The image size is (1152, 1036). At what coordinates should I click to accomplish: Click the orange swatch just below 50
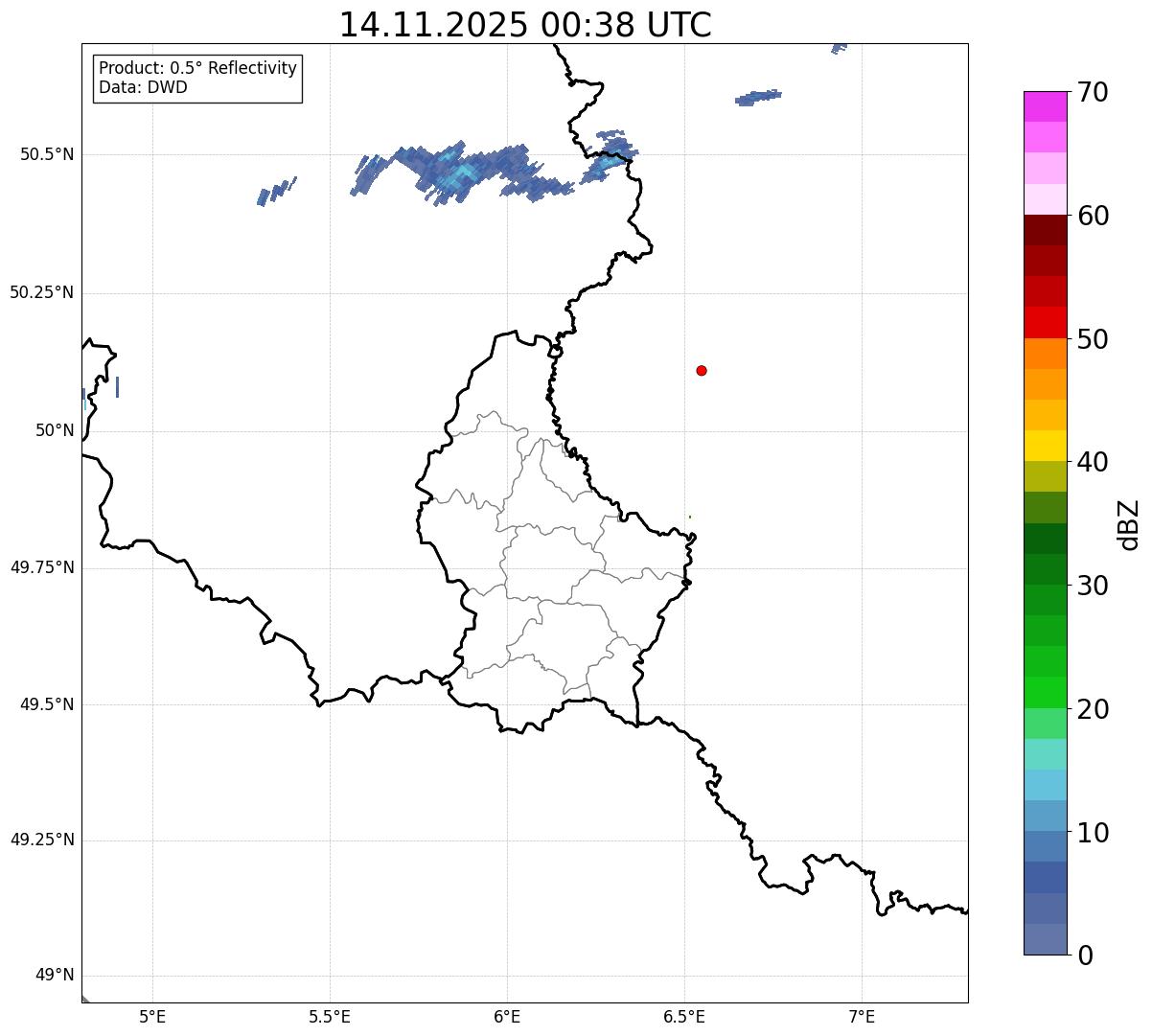pos(1045,354)
